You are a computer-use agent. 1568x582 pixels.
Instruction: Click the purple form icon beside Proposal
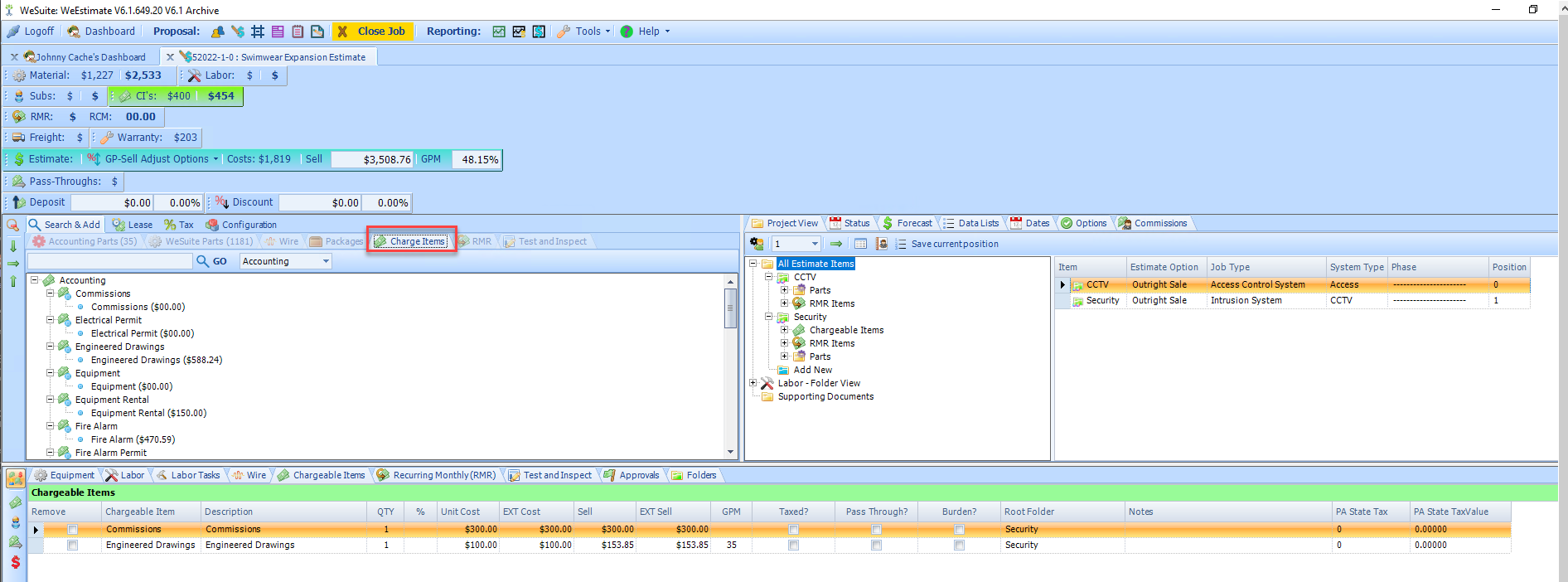point(278,32)
